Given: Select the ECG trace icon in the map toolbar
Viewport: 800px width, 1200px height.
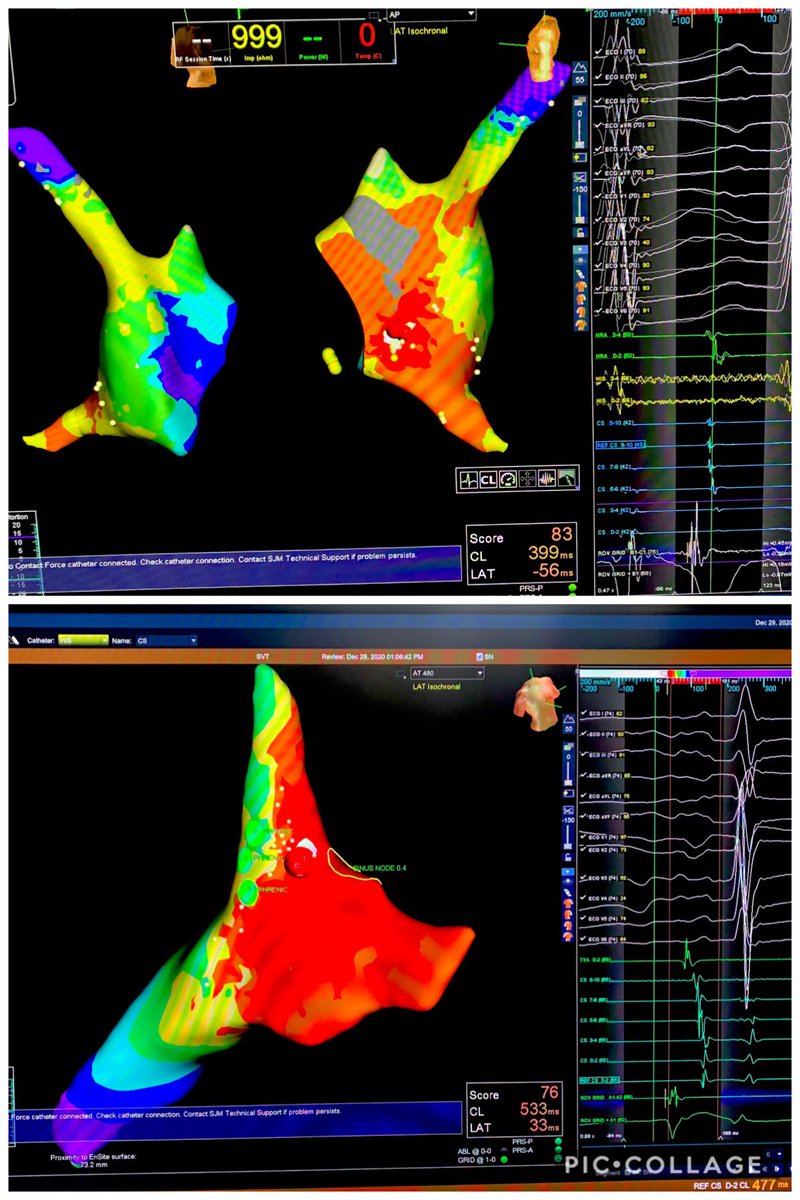Looking at the screenshot, I should pyautogui.click(x=468, y=478).
